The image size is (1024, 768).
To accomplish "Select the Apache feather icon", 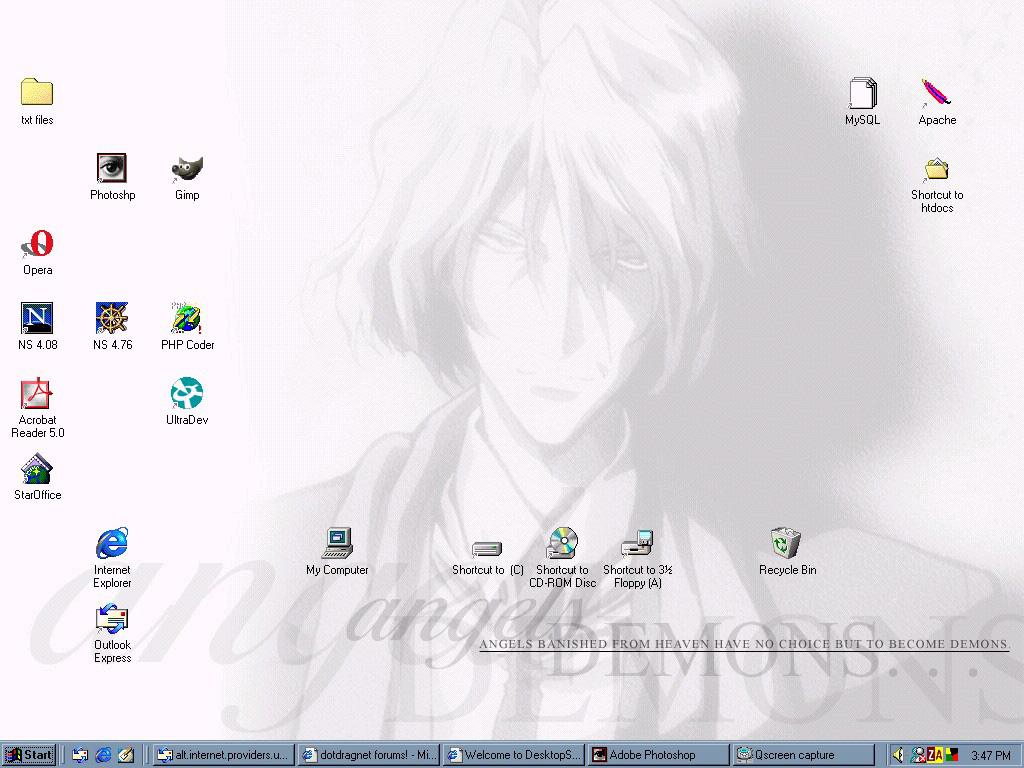I will pos(936,94).
